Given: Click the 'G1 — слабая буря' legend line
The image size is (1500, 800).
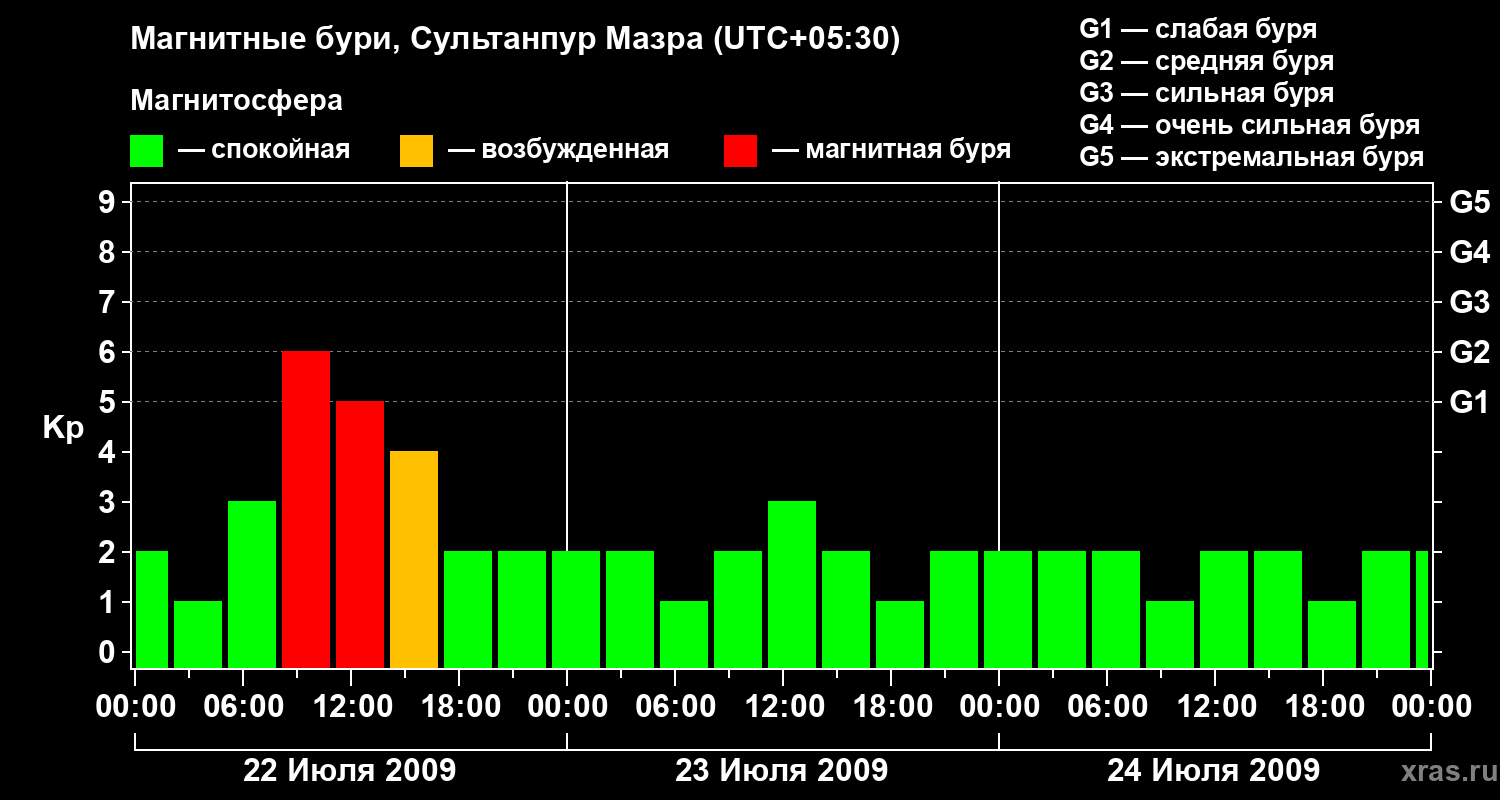Looking at the screenshot, I should [x=1198, y=28].
